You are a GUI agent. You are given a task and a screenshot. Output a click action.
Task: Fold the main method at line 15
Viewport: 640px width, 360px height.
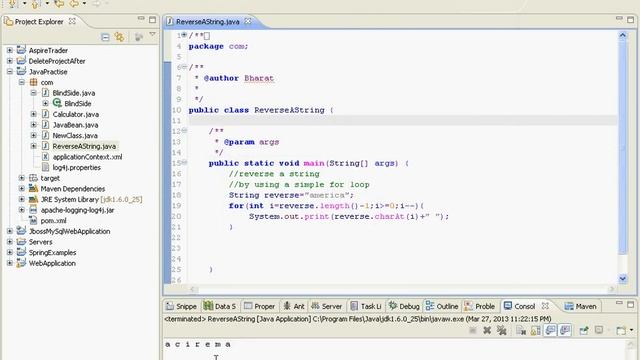pyautogui.click(x=184, y=162)
